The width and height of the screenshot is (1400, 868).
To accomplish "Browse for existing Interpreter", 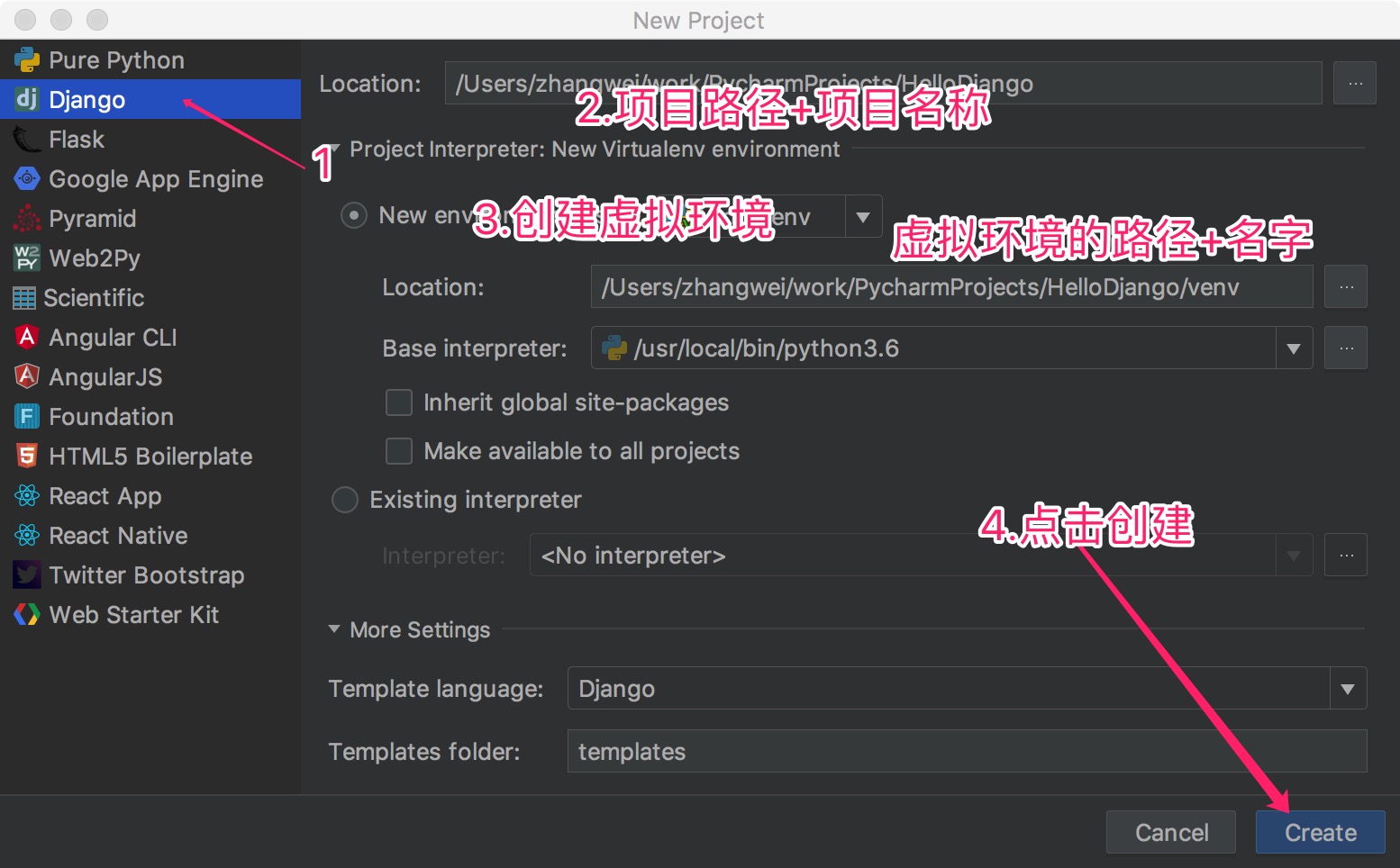I will click(x=1347, y=556).
